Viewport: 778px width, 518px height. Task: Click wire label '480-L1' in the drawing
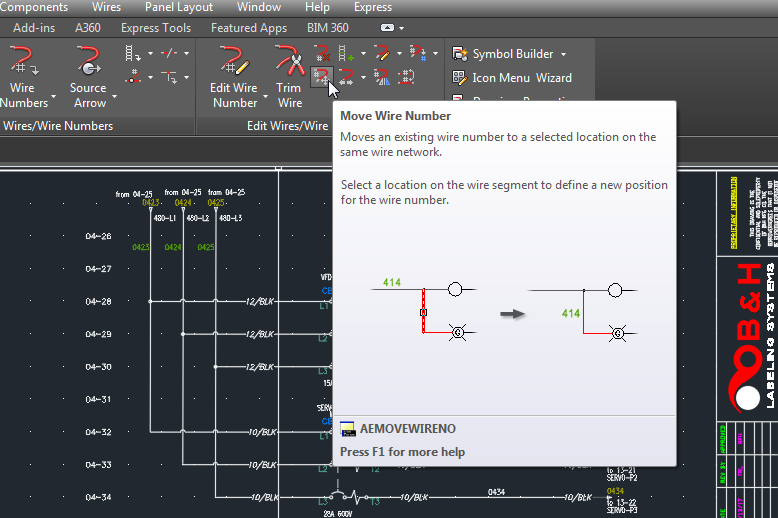[165, 218]
